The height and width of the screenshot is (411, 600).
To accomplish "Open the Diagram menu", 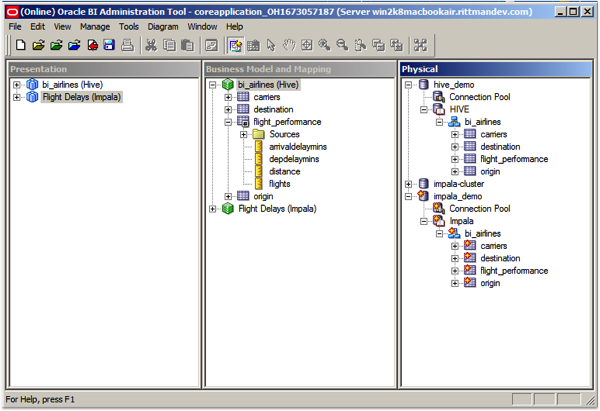I will pyautogui.click(x=163, y=27).
